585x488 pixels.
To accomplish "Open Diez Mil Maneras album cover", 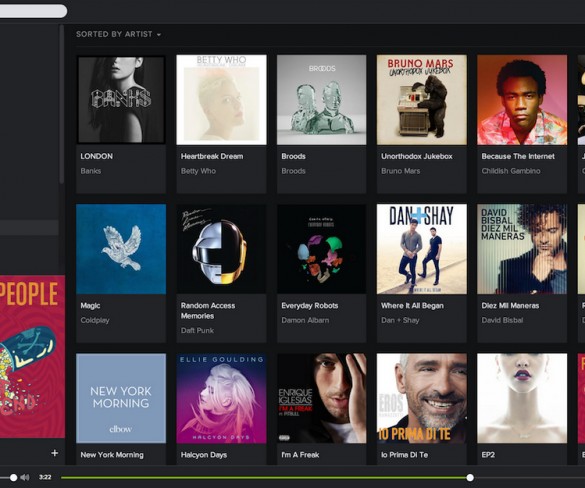I will pyautogui.click(x=522, y=249).
